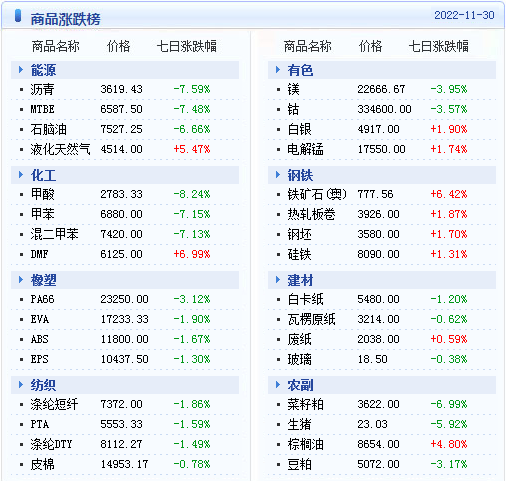The height and width of the screenshot is (481, 506).
Task: Select the 生猪 commodity
Action: point(299,424)
